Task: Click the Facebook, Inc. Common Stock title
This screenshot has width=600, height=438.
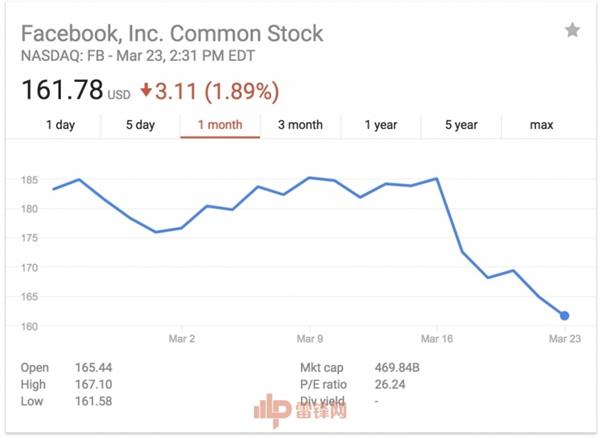Action: click(172, 33)
